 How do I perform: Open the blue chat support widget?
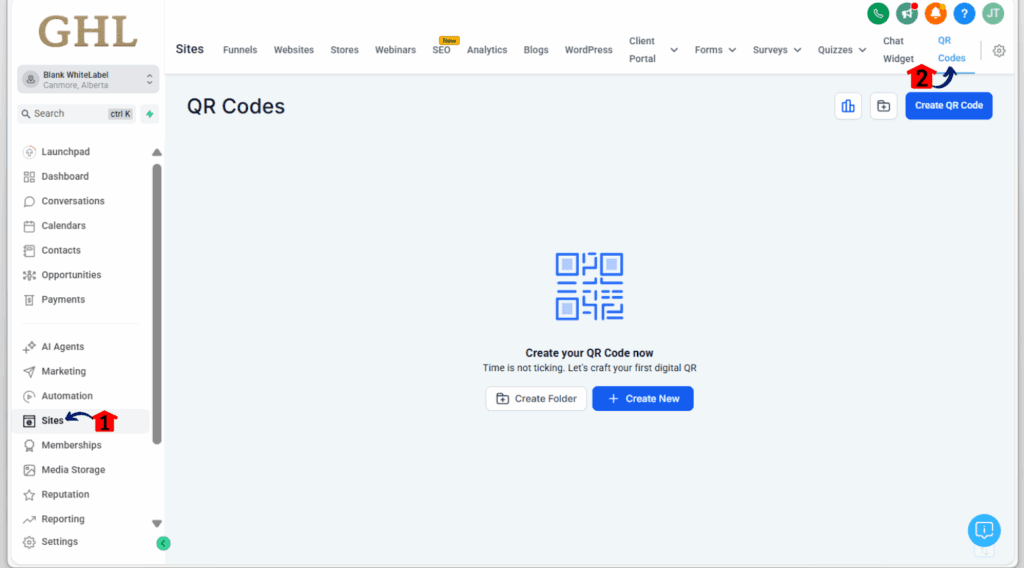click(984, 530)
